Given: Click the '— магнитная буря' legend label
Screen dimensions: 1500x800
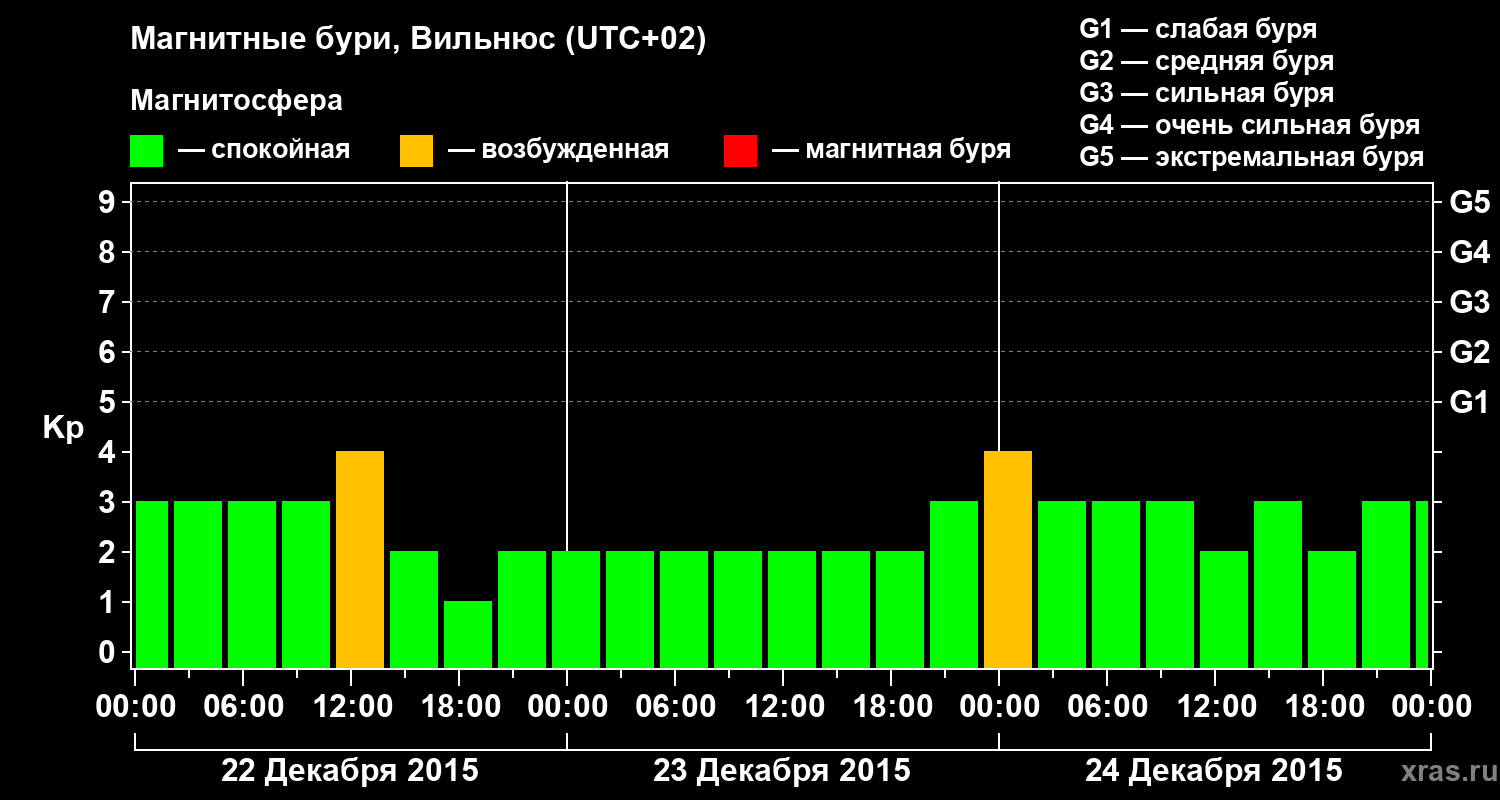Looking at the screenshot, I should click(891, 150).
